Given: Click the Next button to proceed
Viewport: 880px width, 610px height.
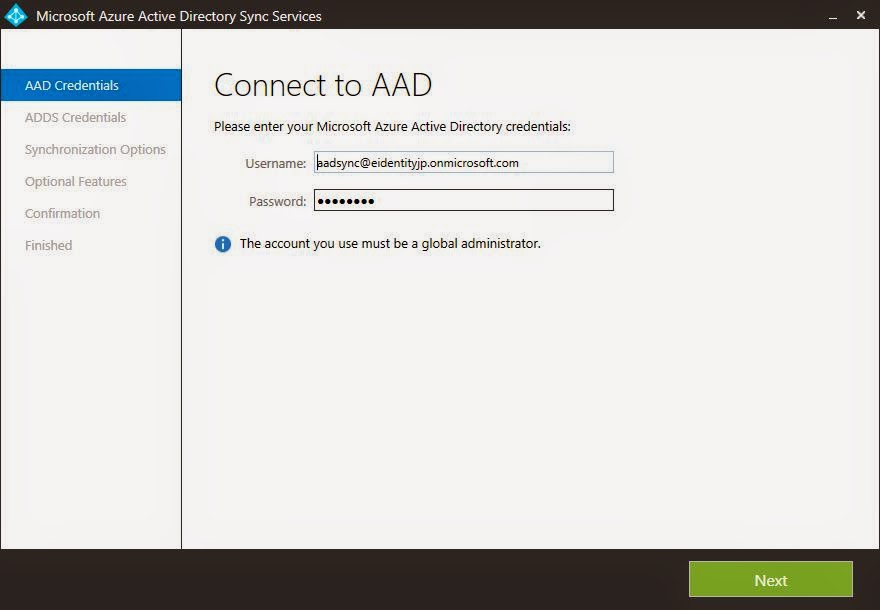Looking at the screenshot, I should pos(771,580).
